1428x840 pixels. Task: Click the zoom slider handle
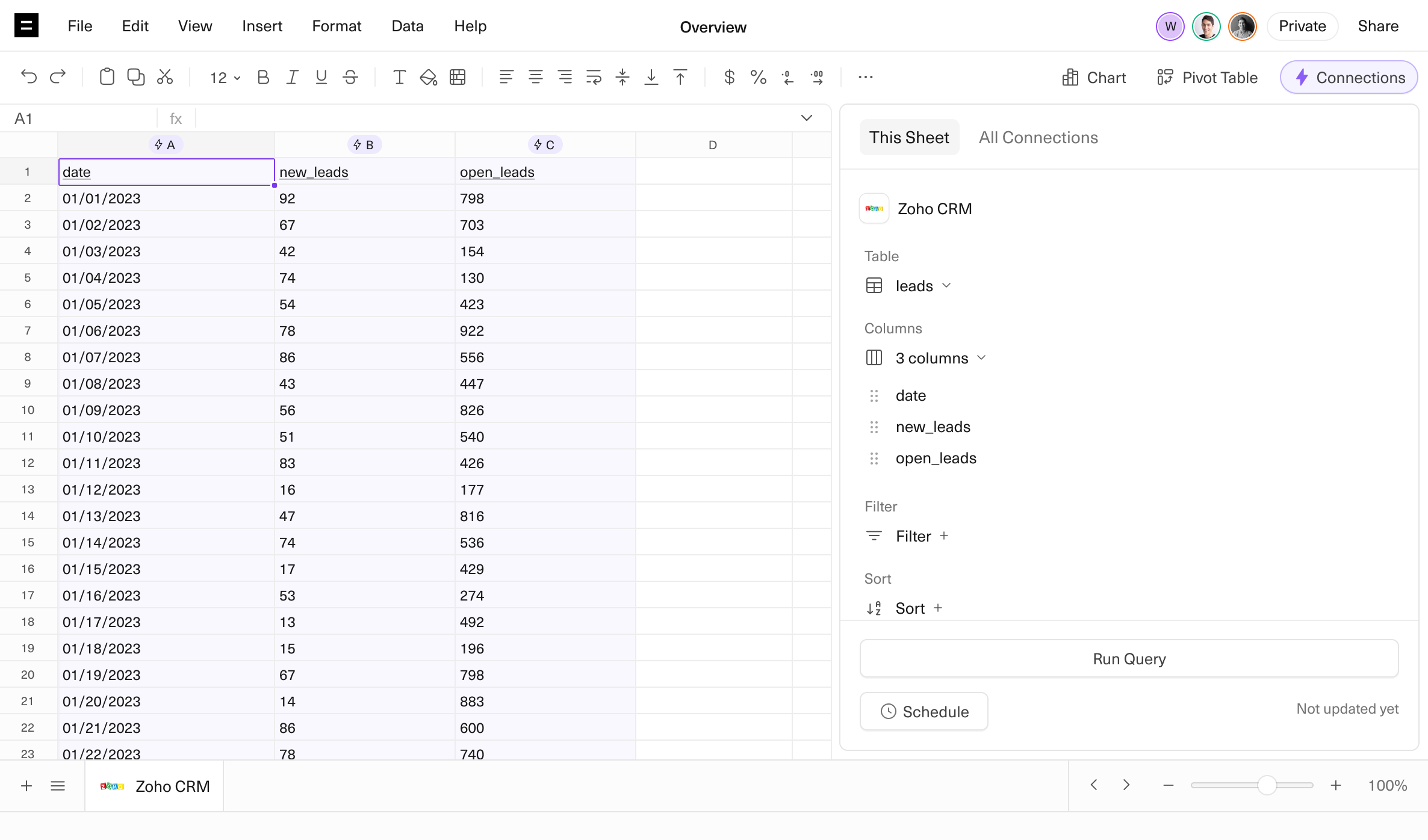coord(1267,785)
